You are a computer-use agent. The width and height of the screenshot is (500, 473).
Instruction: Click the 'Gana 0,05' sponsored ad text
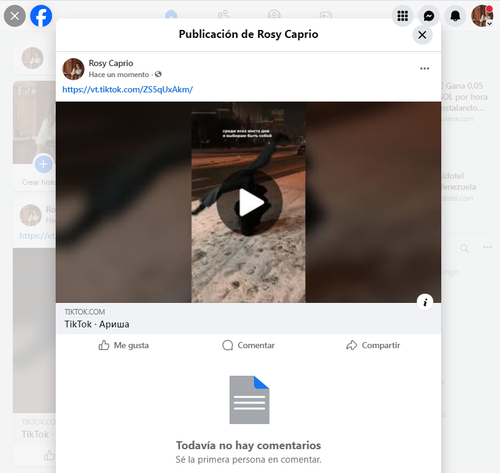click(464, 86)
